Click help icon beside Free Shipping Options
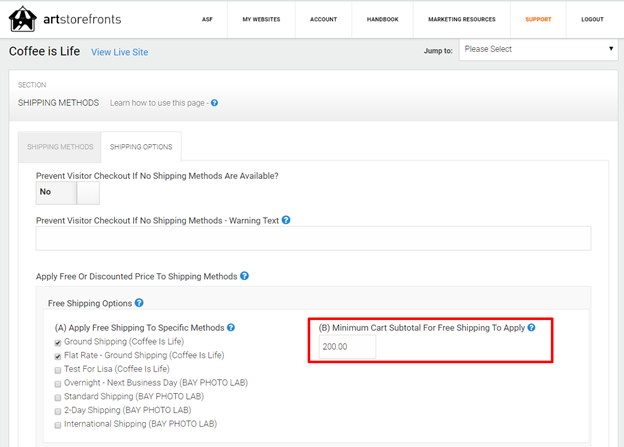The width and height of the screenshot is (624, 447). pos(139,302)
